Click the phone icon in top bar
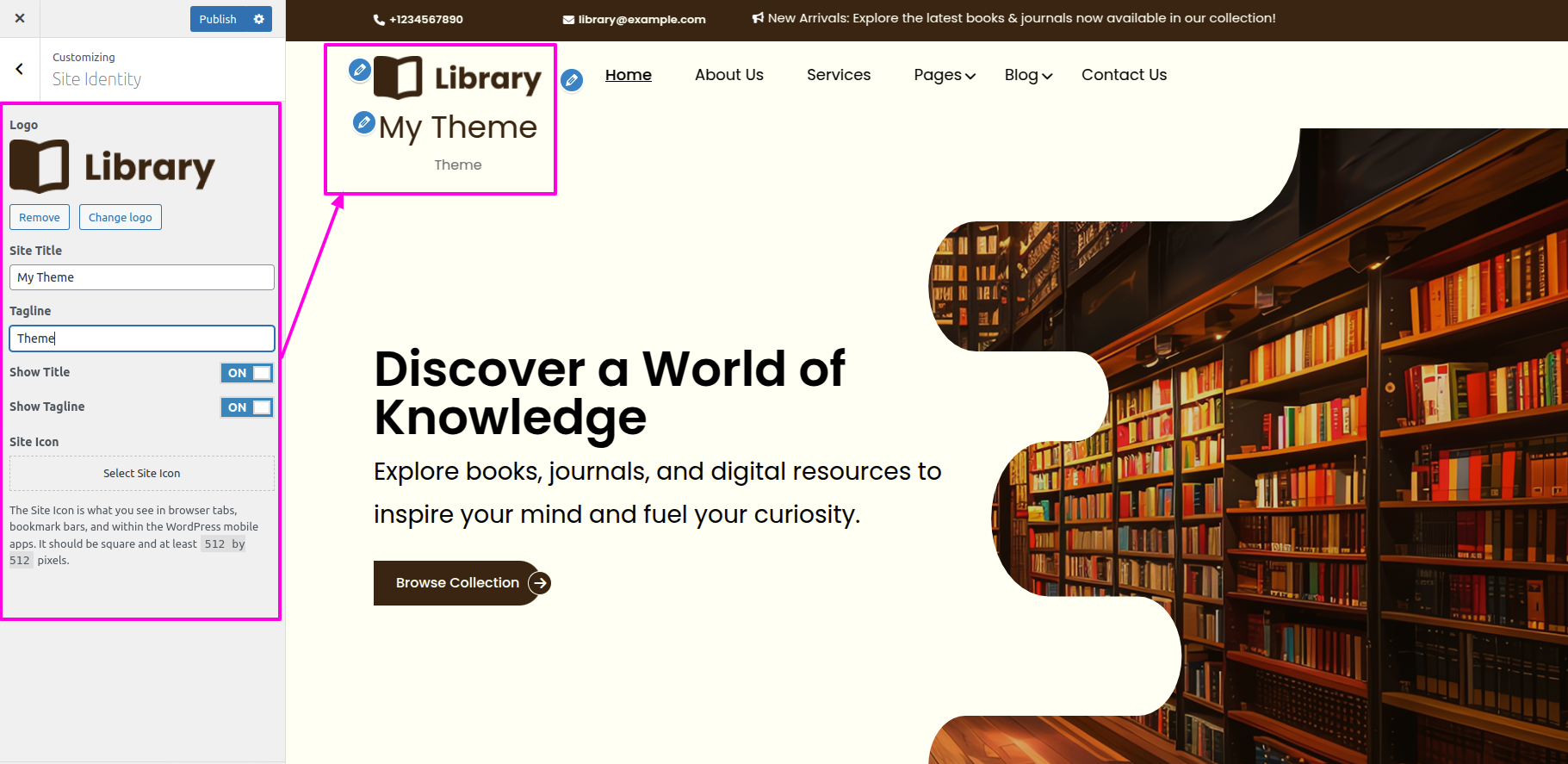The height and width of the screenshot is (764, 1568). (379, 19)
